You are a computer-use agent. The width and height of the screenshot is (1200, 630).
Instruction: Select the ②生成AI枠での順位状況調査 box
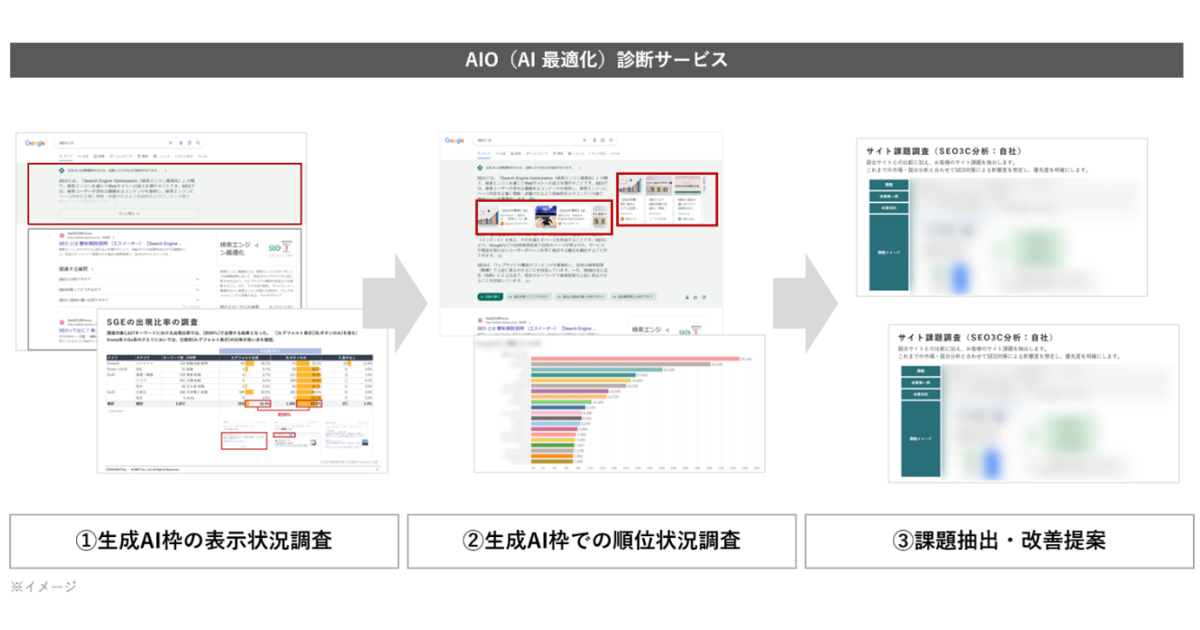tap(601, 541)
